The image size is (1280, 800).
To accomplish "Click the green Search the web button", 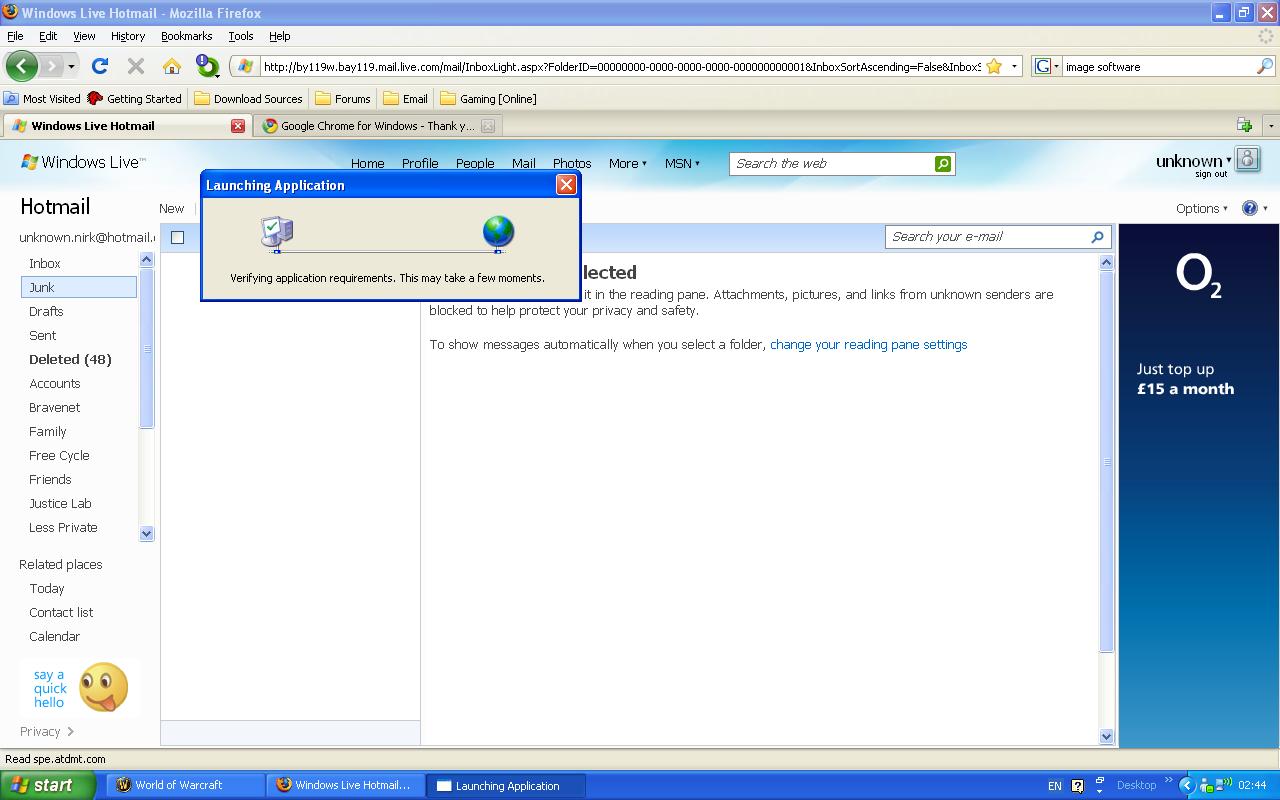I will pos(943,164).
